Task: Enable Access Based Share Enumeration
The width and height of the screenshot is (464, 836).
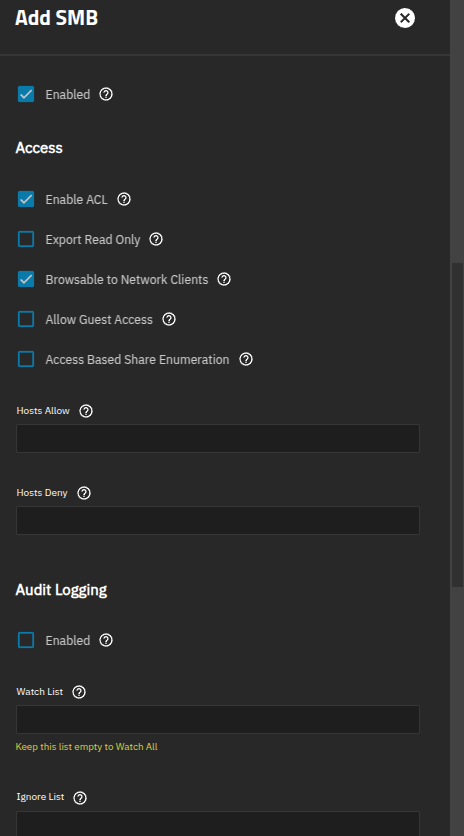Action: pyautogui.click(x=26, y=359)
